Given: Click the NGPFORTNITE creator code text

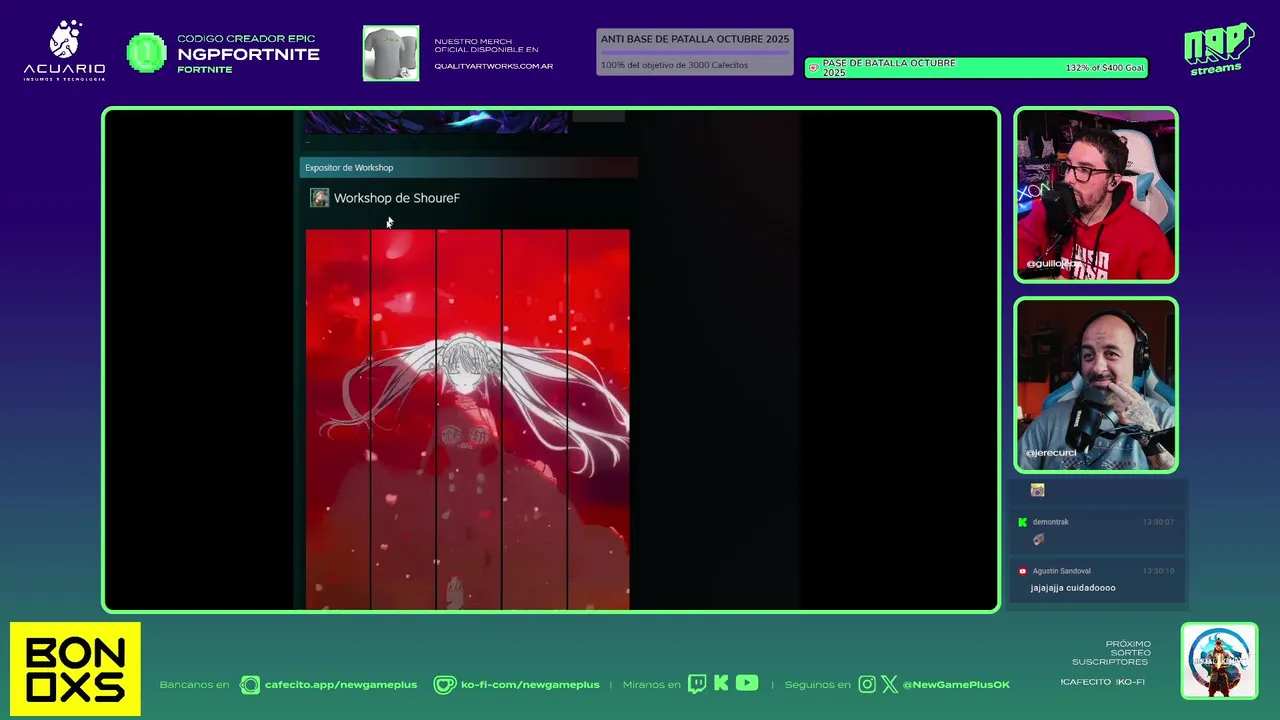Looking at the screenshot, I should (x=248, y=54).
